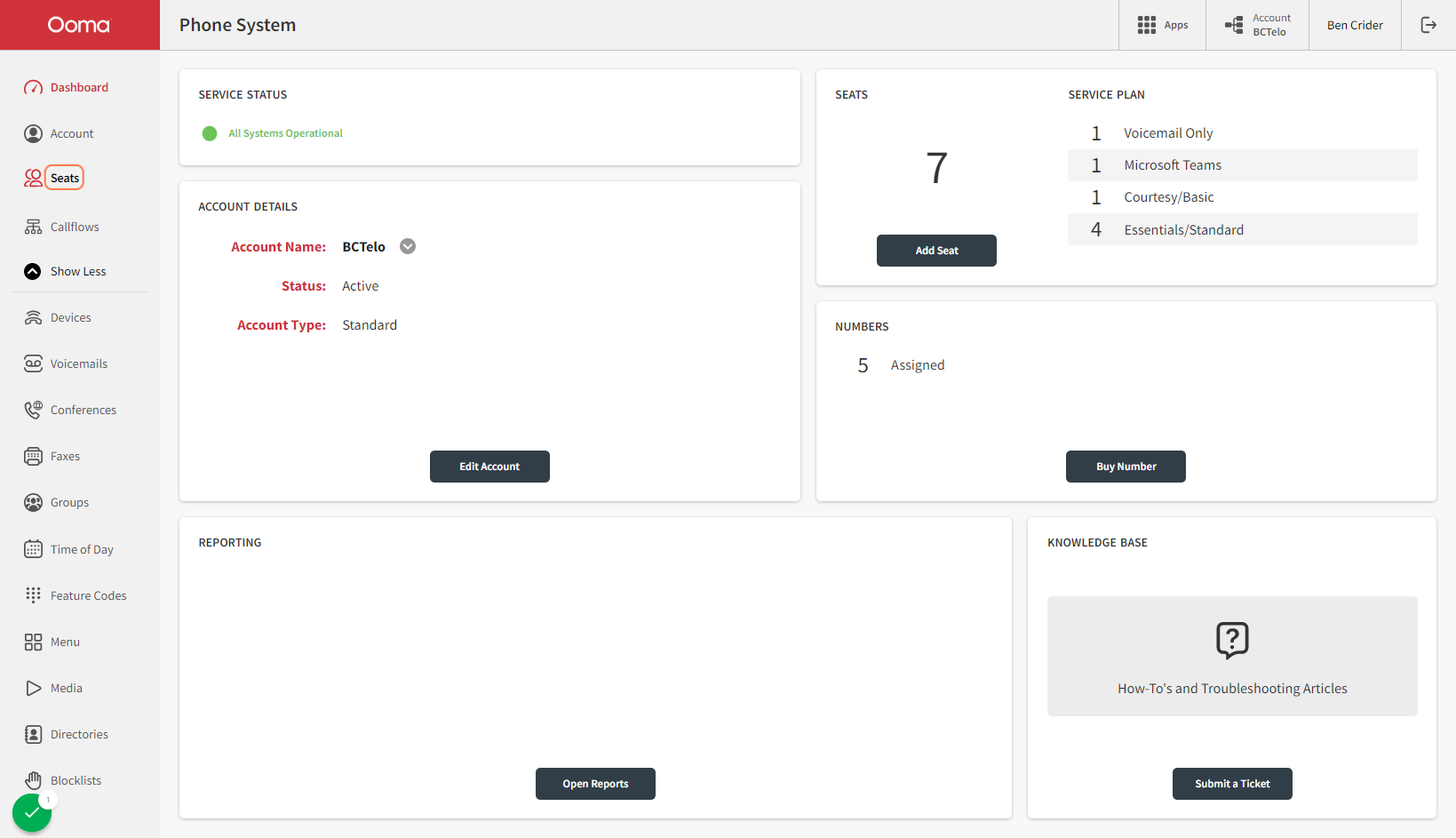The height and width of the screenshot is (838, 1456).
Task: Collapse sidebar with Show Less
Action: click(65, 271)
